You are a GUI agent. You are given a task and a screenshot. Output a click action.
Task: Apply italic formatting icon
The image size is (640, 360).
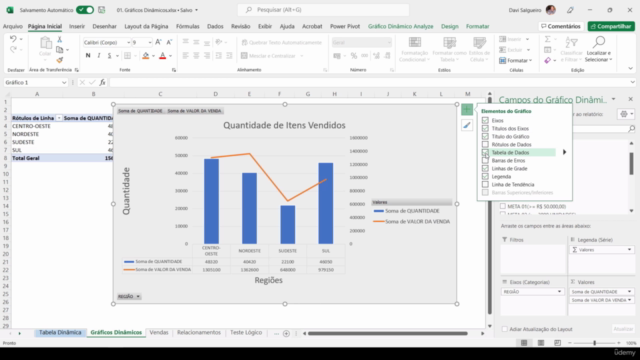click(99, 56)
